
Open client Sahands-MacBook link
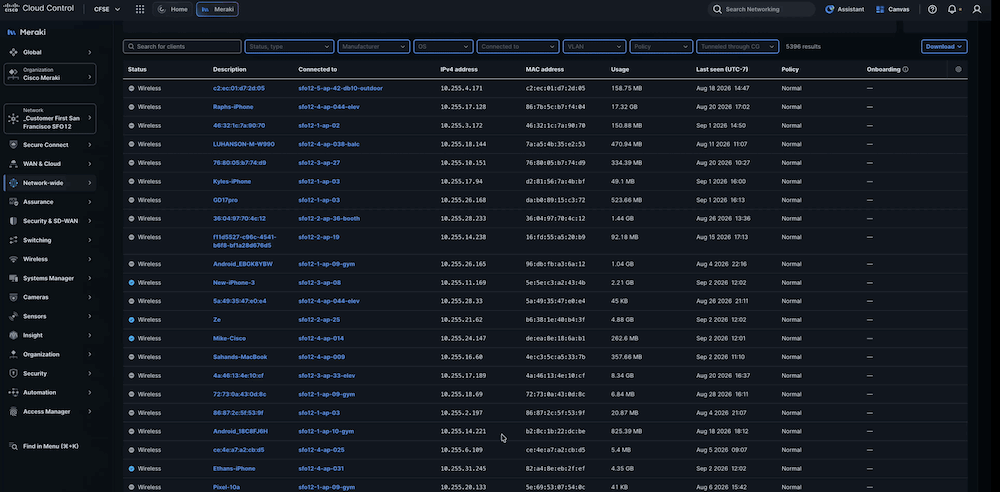point(240,357)
